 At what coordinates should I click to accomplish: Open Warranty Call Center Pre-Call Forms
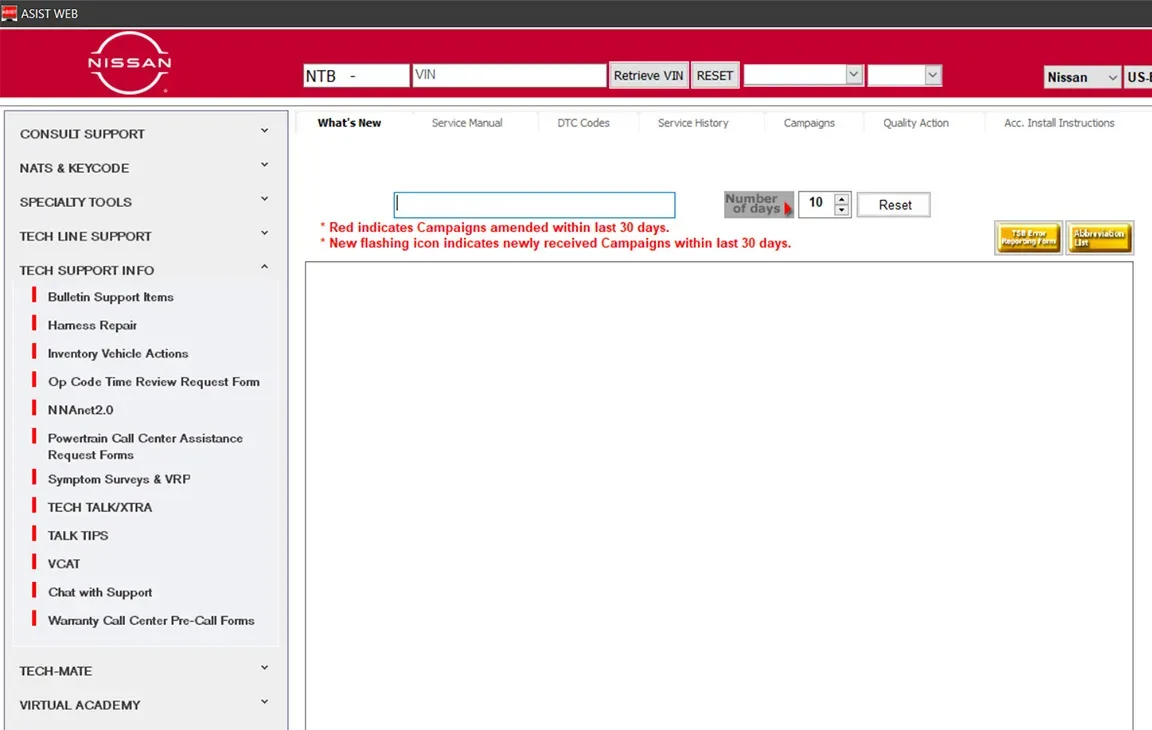pos(151,621)
